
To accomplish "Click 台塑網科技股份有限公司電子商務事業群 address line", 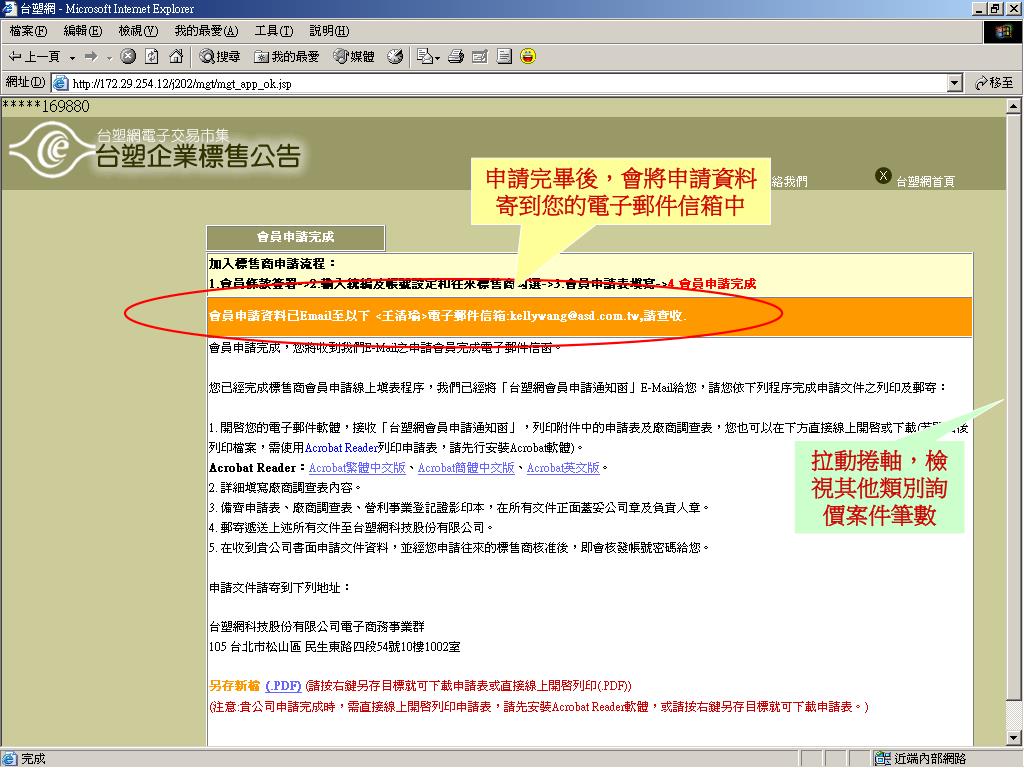I will (317, 627).
